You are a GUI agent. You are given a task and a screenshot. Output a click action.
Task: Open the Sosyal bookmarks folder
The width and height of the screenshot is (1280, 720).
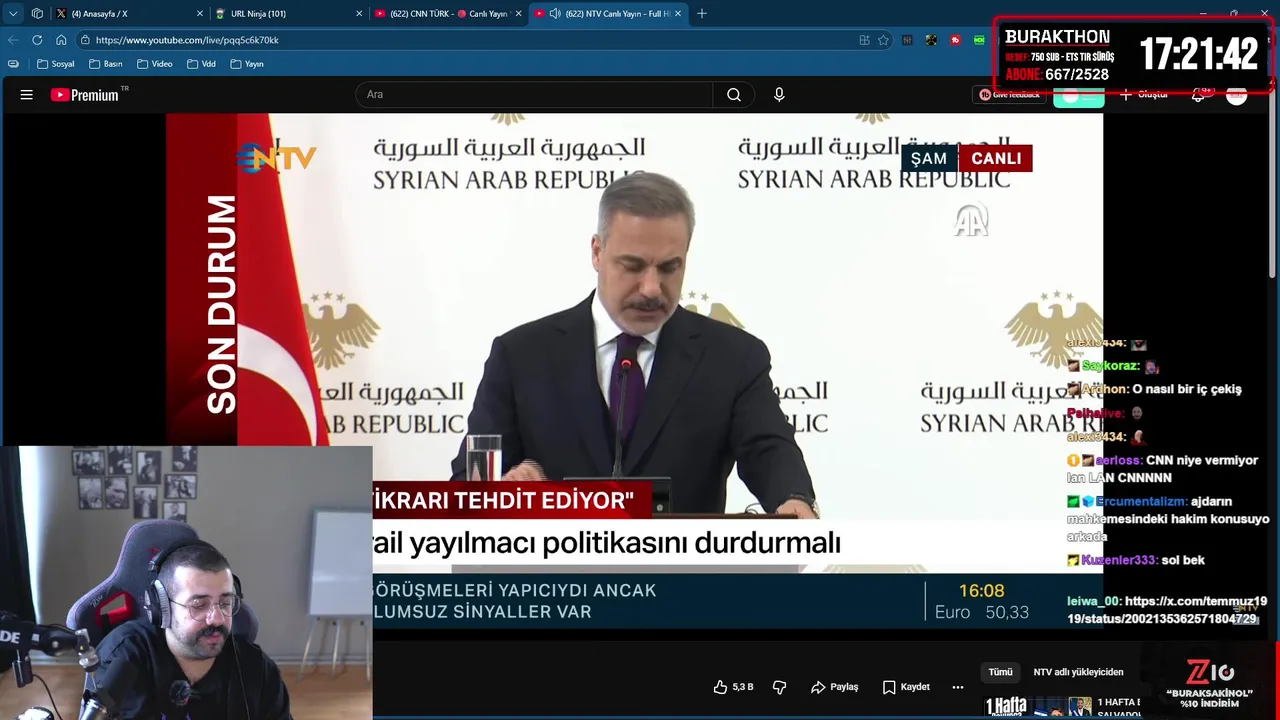[x=56, y=64]
